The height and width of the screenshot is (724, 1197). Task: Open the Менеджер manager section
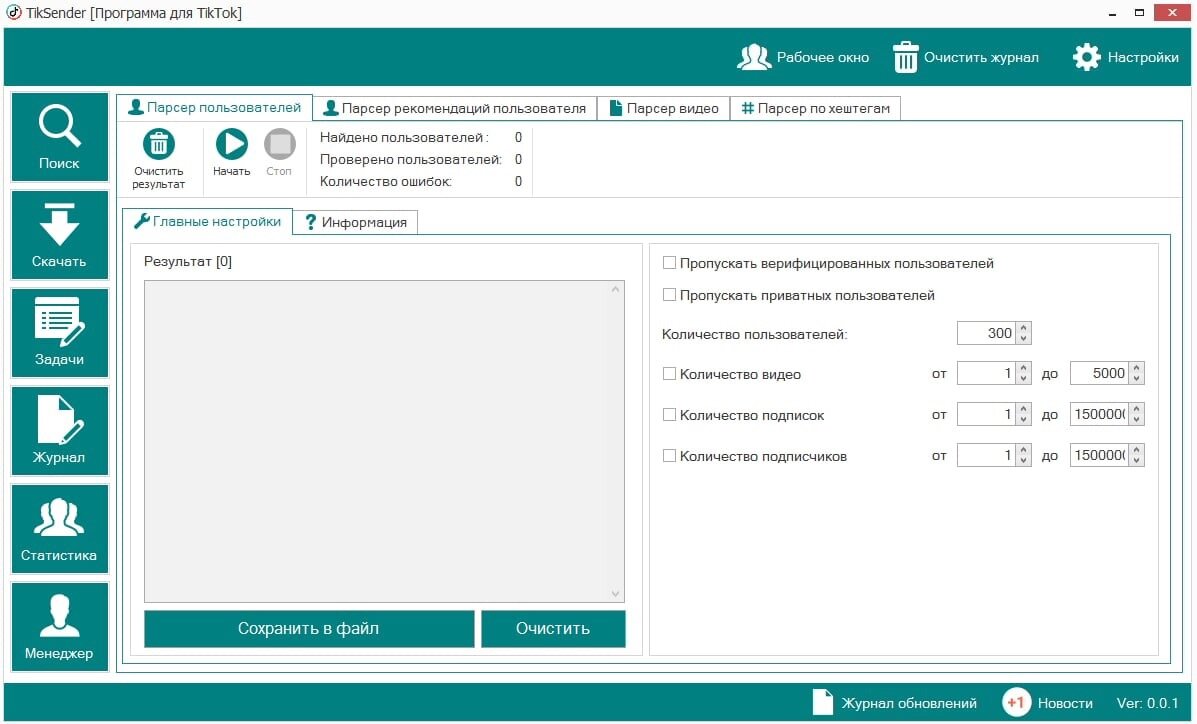click(60, 626)
